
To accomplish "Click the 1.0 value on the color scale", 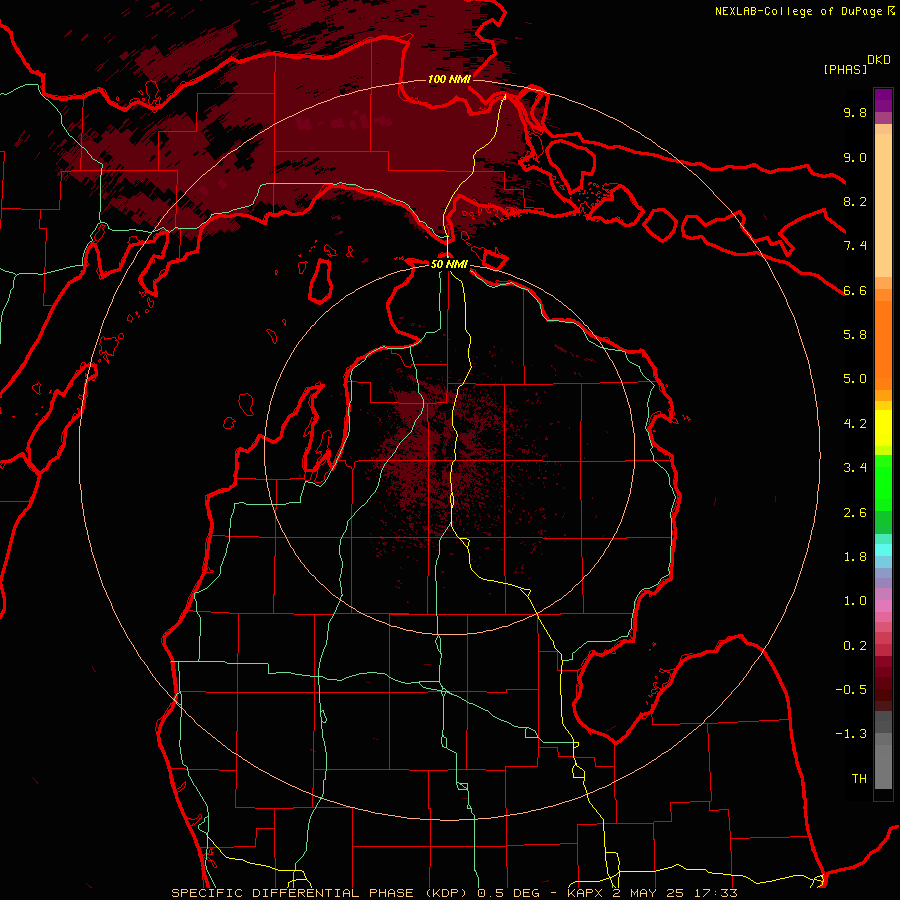I will tap(855, 601).
